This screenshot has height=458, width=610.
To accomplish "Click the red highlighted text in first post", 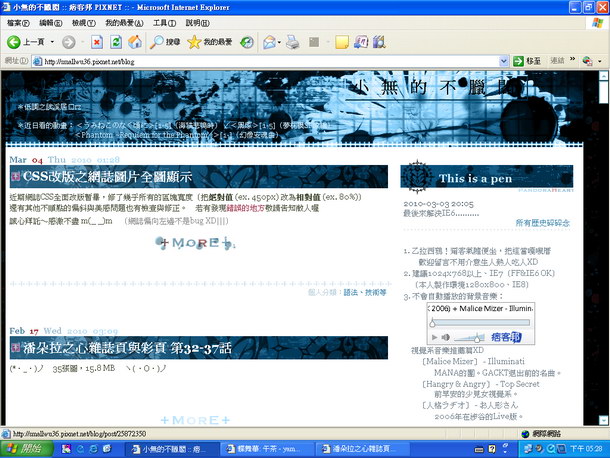I will 245,208.
